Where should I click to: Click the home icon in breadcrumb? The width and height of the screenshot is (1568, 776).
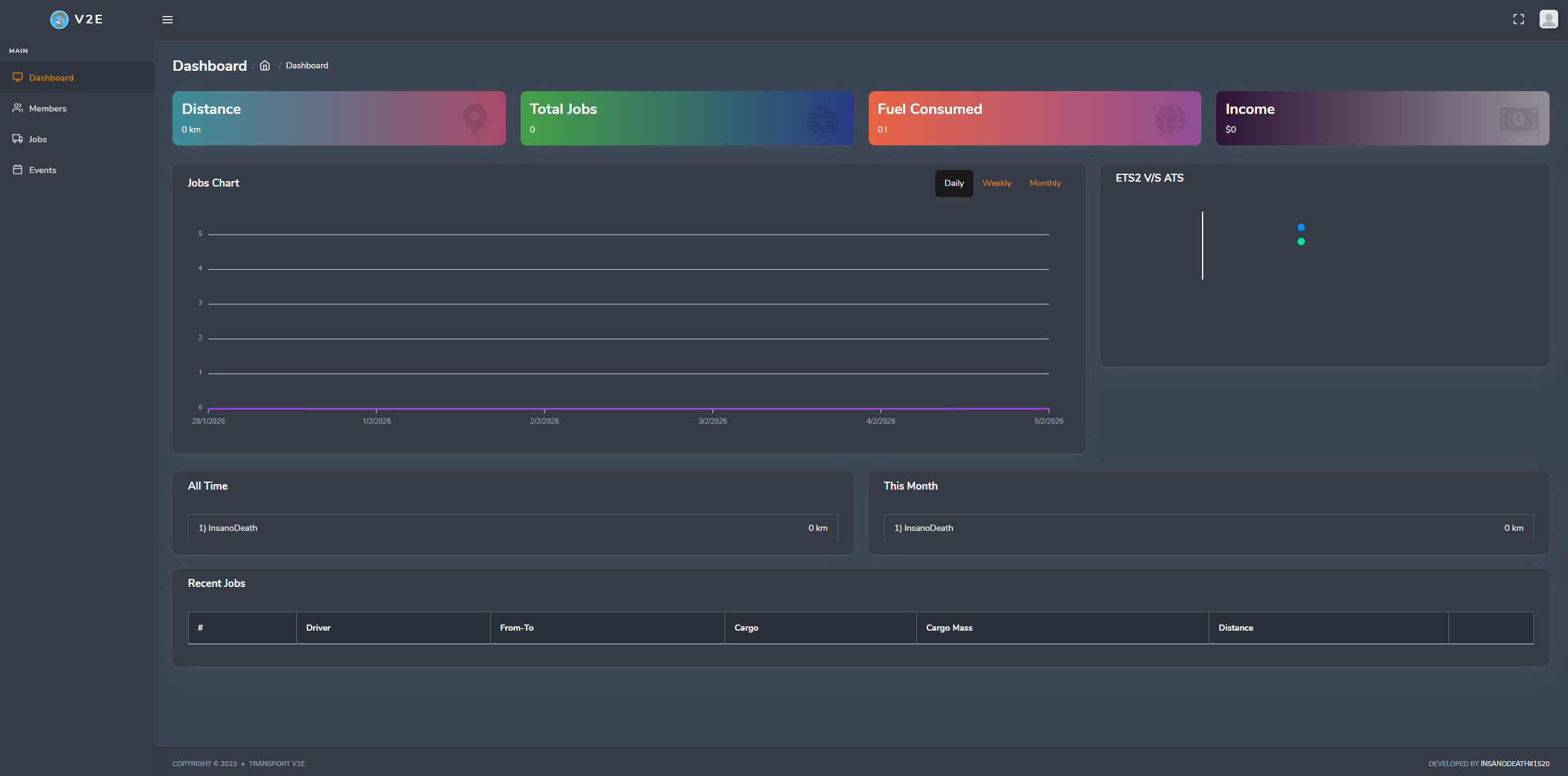265,66
